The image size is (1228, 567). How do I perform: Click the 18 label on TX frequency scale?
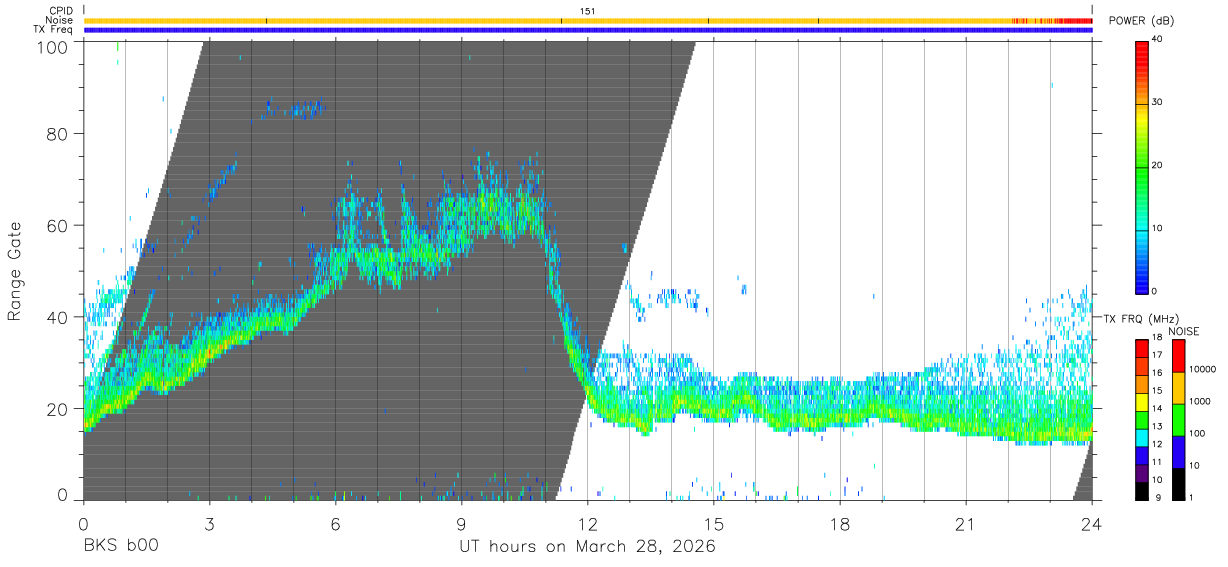pos(1156,338)
